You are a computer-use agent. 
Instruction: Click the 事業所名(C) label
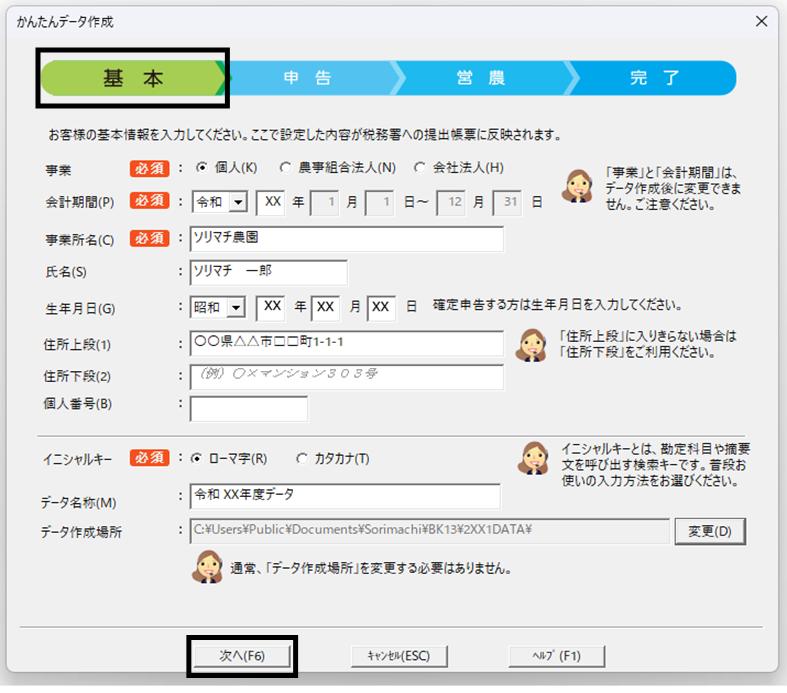(x=80, y=240)
